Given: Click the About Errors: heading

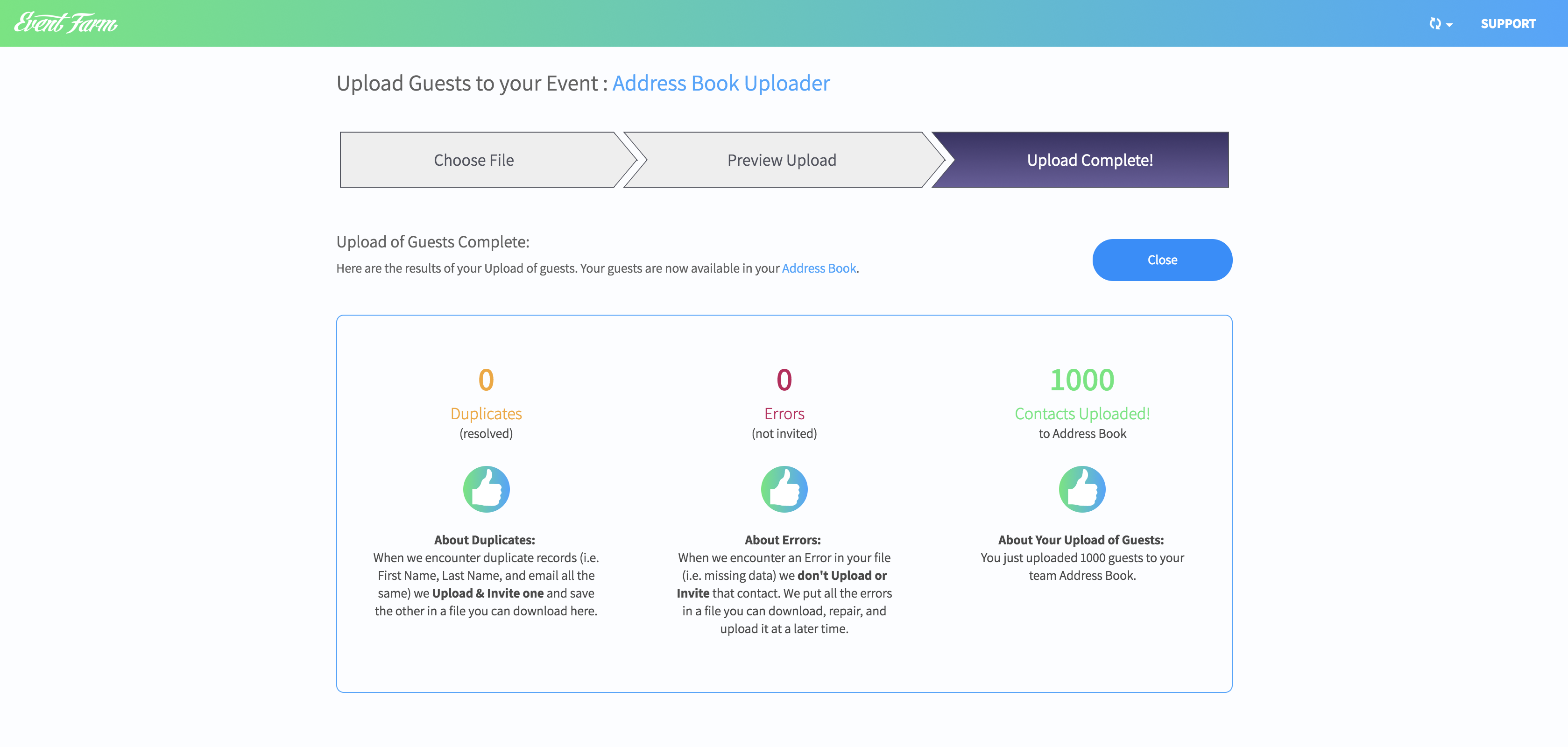Looking at the screenshot, I should point(783,540).
